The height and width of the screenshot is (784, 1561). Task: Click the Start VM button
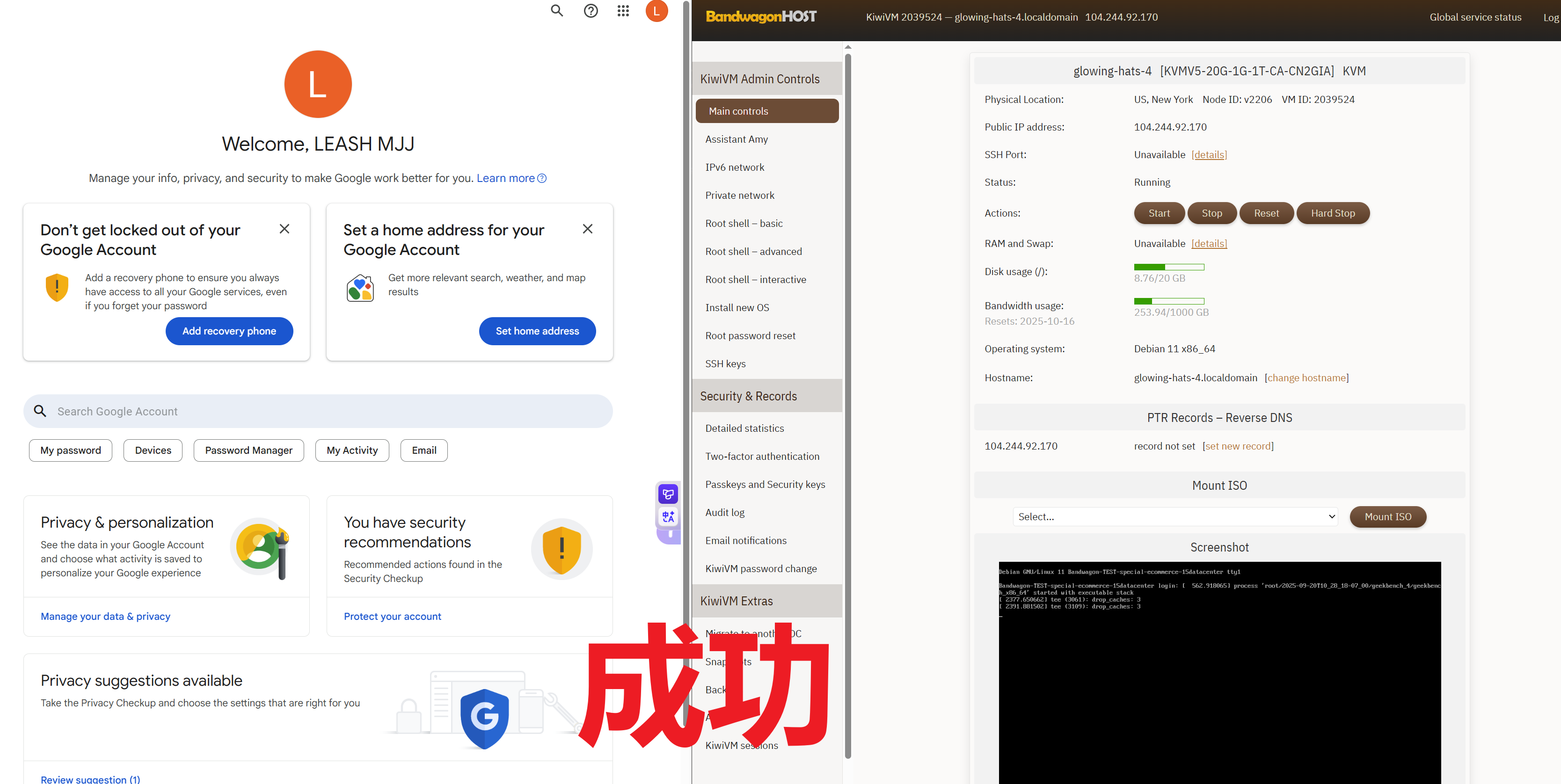coord(1159,213)
